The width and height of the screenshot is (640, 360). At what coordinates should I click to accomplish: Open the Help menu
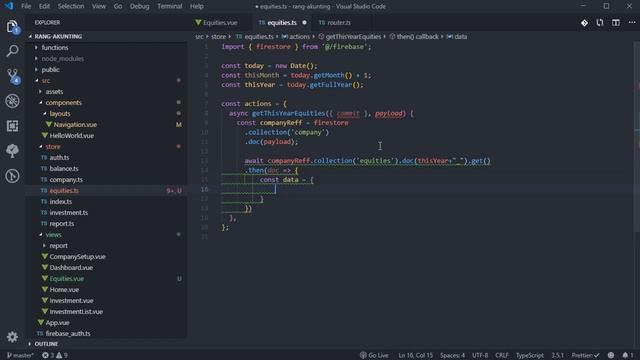coord(196,6)
